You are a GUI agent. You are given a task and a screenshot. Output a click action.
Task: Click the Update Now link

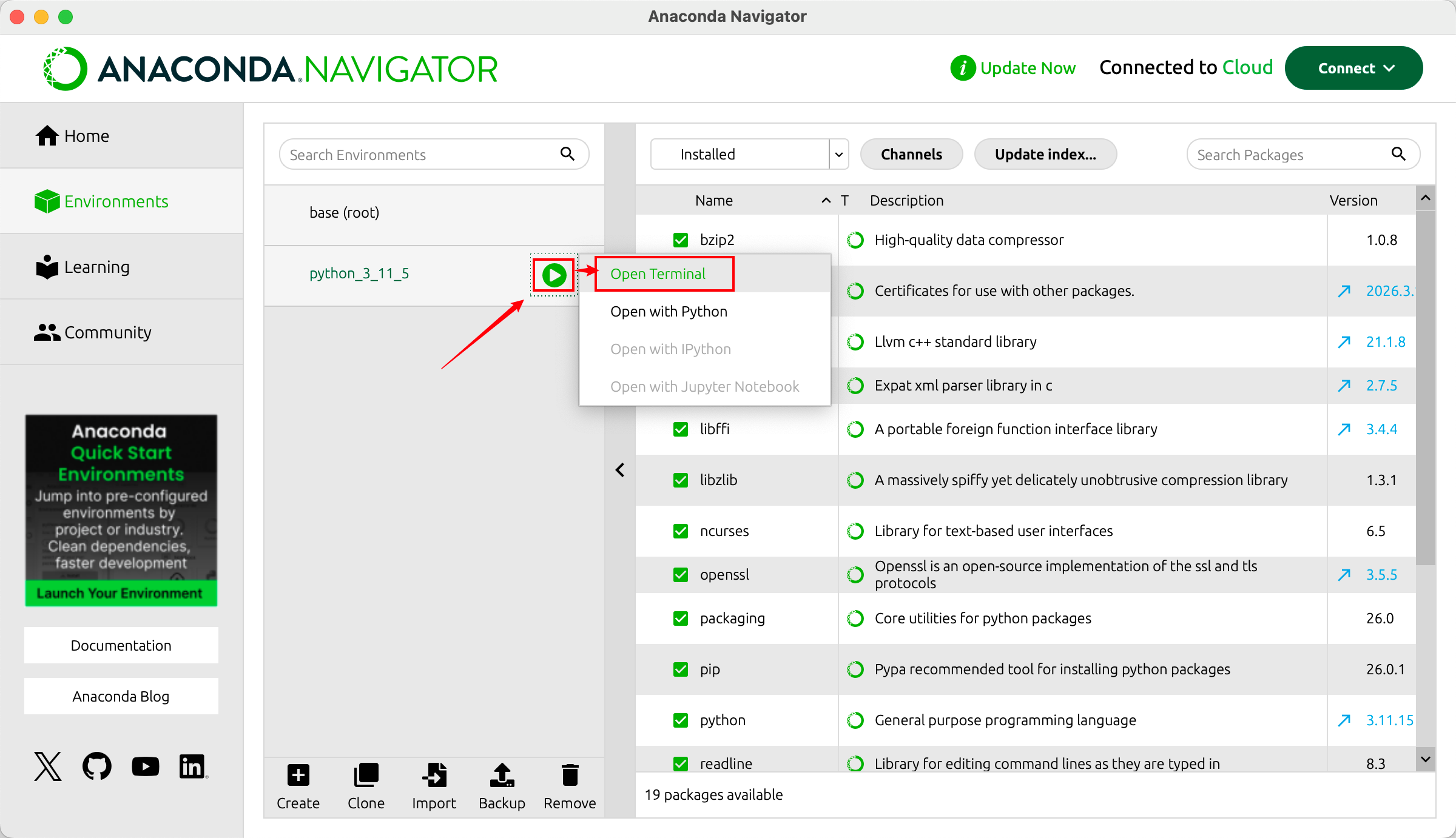[1028, 68]
